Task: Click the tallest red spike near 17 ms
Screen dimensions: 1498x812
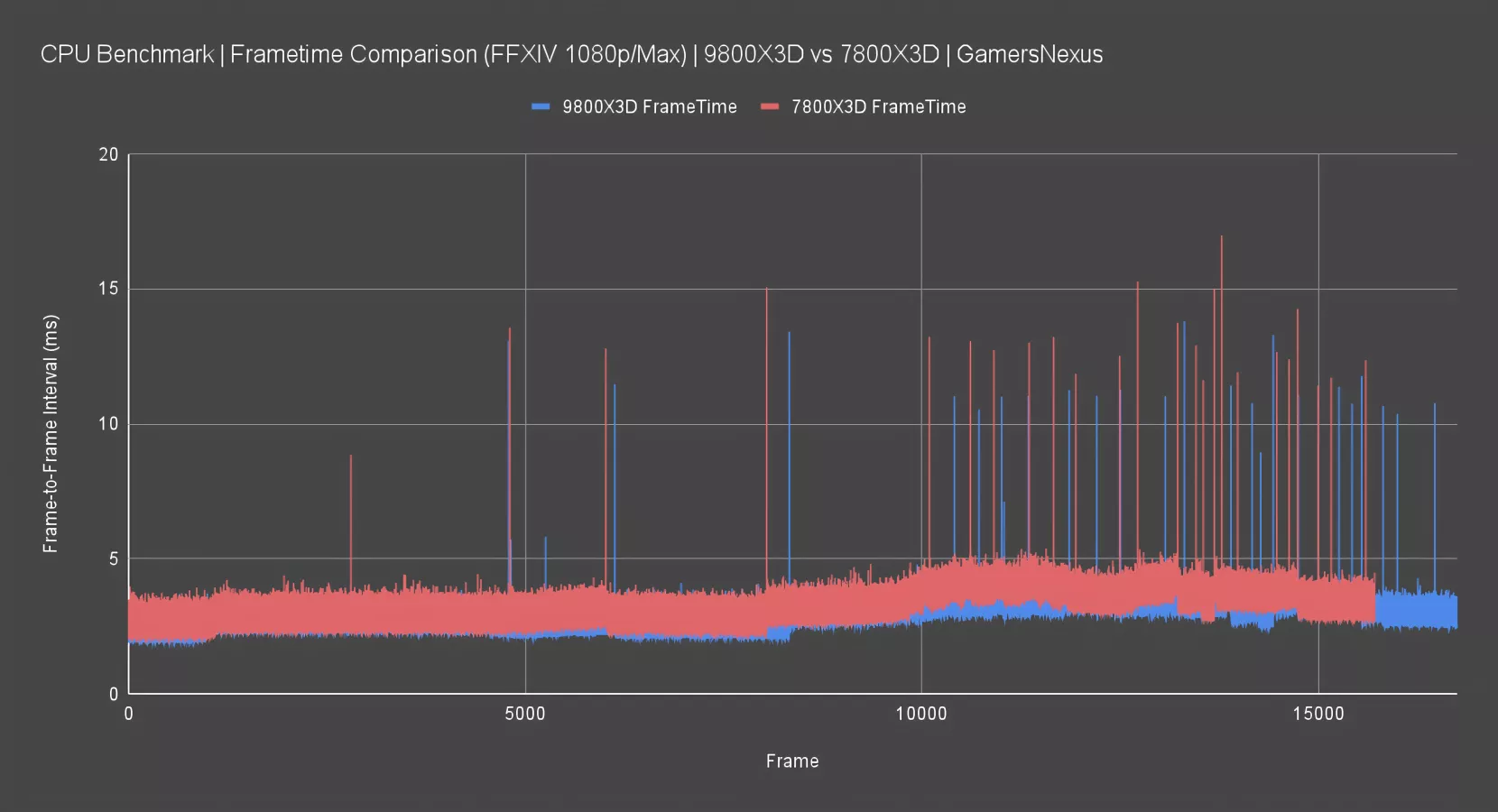Action: 1222,271
